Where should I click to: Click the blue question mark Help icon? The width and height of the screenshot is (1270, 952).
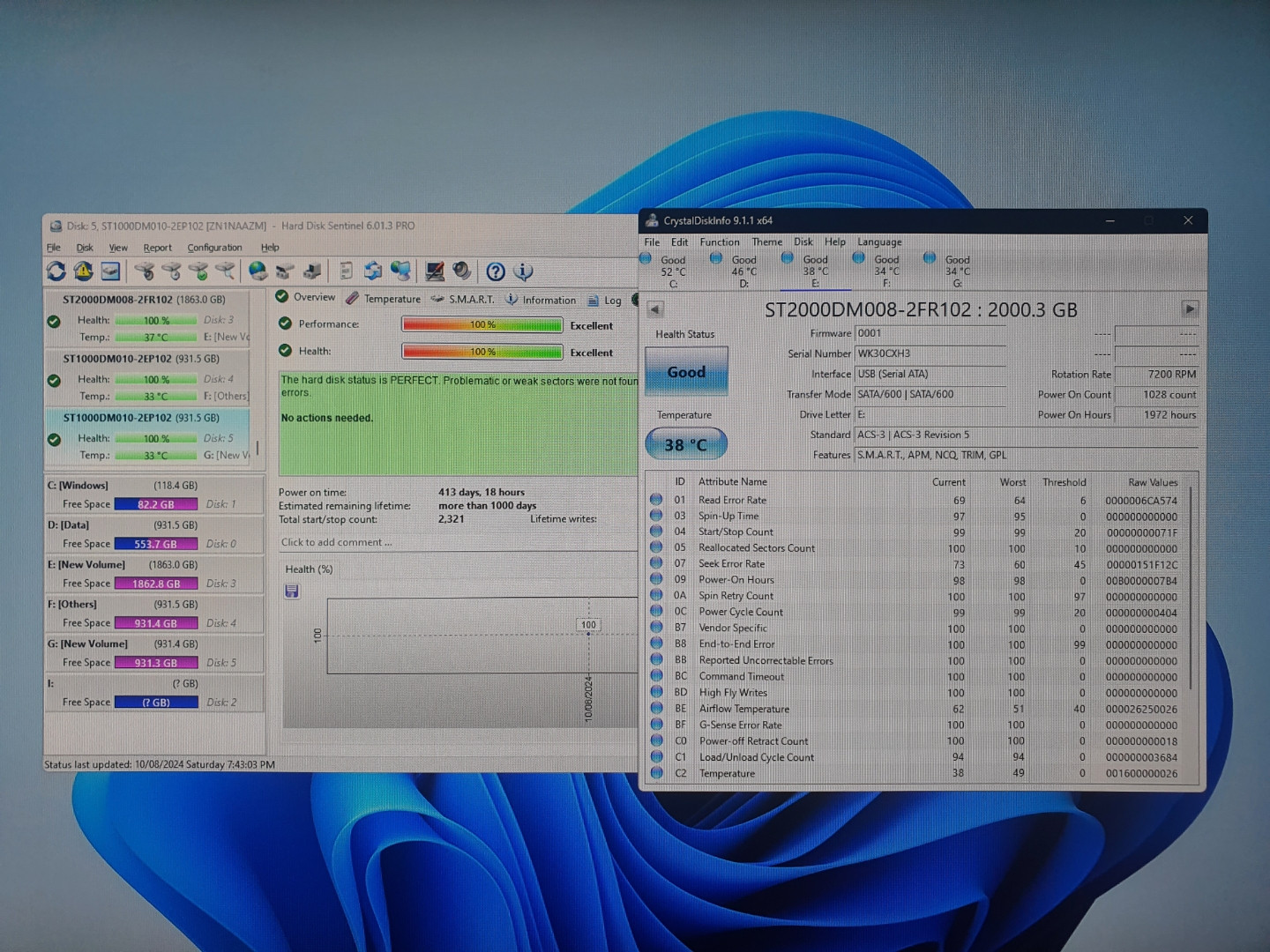click(x=496, y=271)
